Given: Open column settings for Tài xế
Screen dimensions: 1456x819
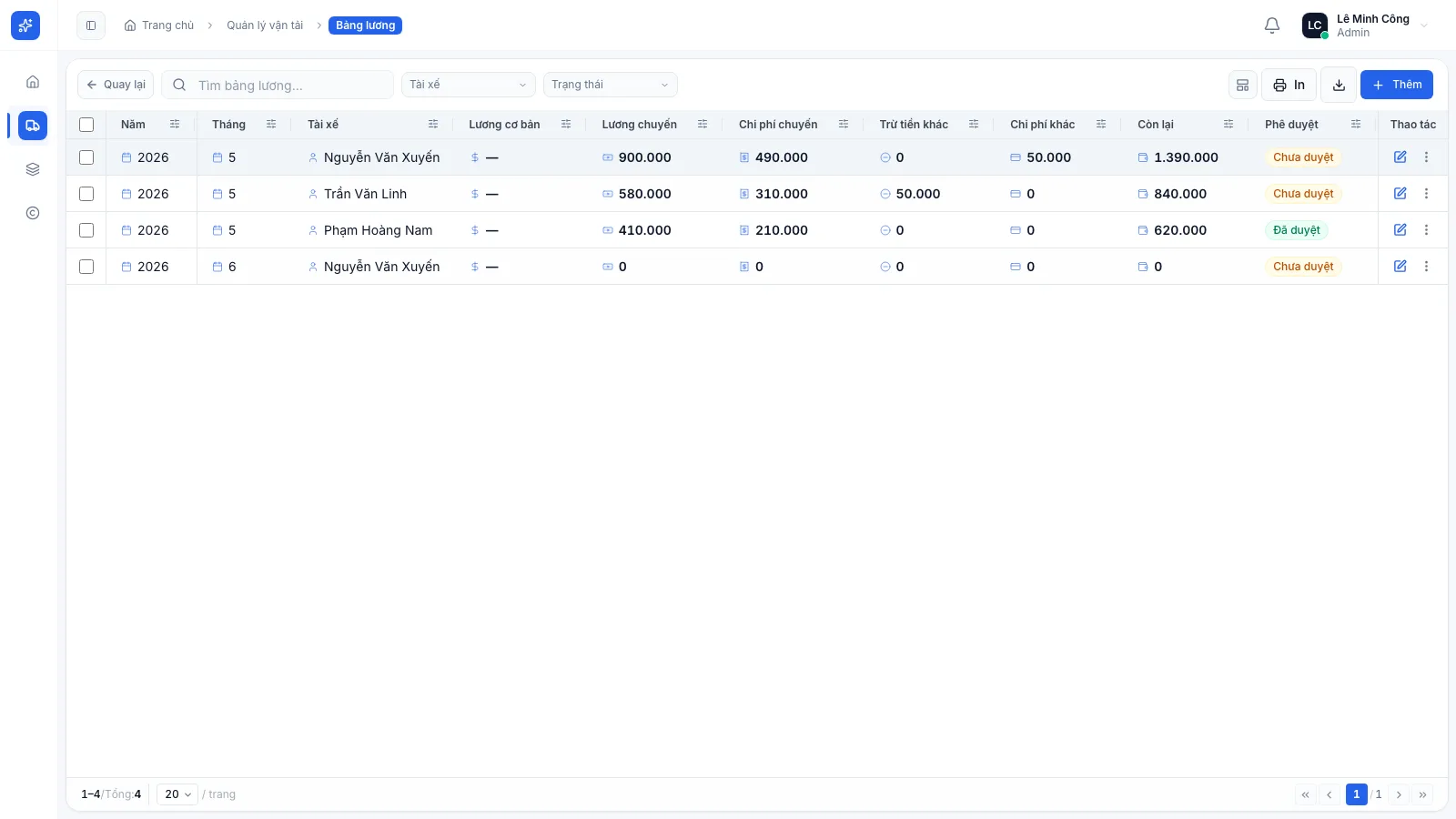Looking at the screenshot, I should (x=433, y=125).
